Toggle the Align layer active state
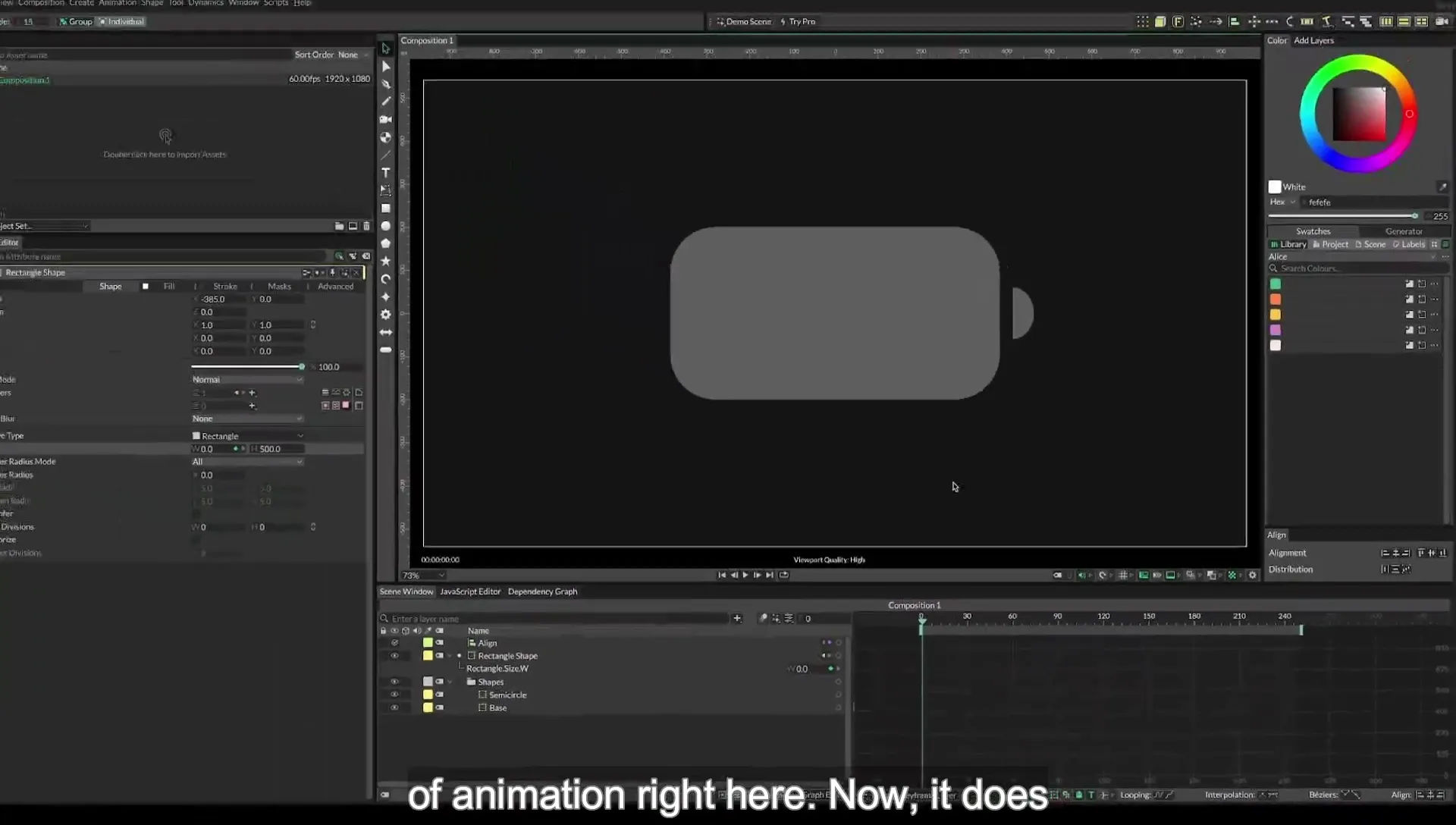Viewport: 1456px width, 825px height. (394, 643)
